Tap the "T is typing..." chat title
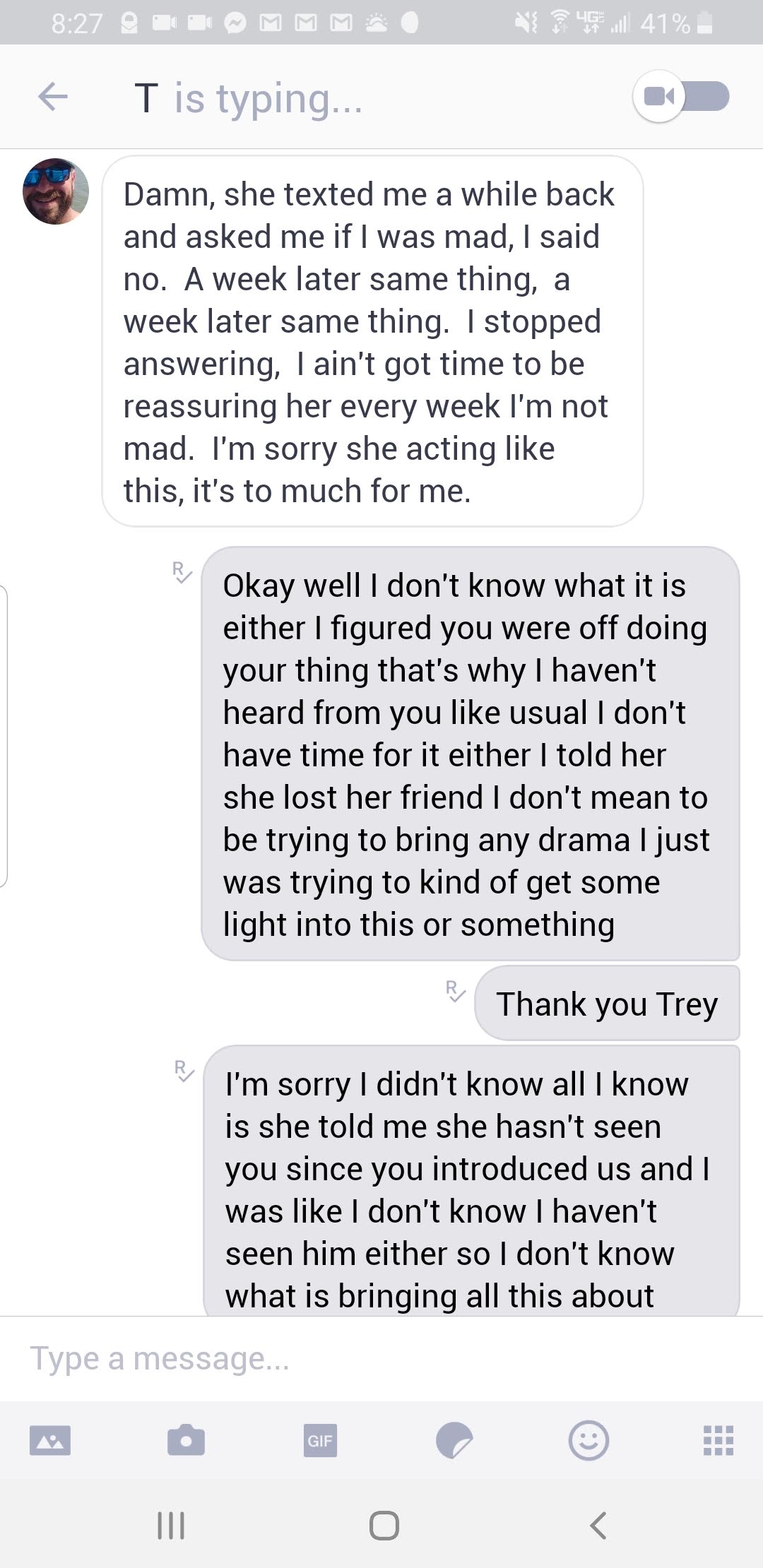763x1568 pixels. (x=249, y=98)
